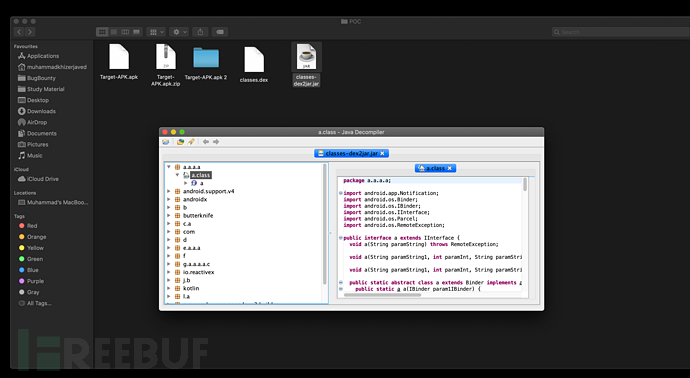The height and width of the screenshot is (378, 690).
Task: Select the Purple tag in sidebar
Action: 31,281
